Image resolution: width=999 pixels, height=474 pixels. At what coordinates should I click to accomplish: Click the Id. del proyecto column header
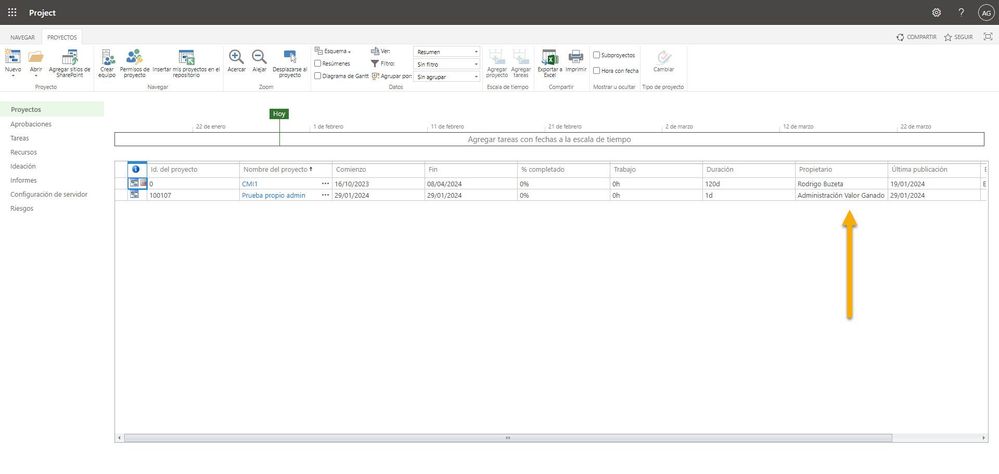193,169
